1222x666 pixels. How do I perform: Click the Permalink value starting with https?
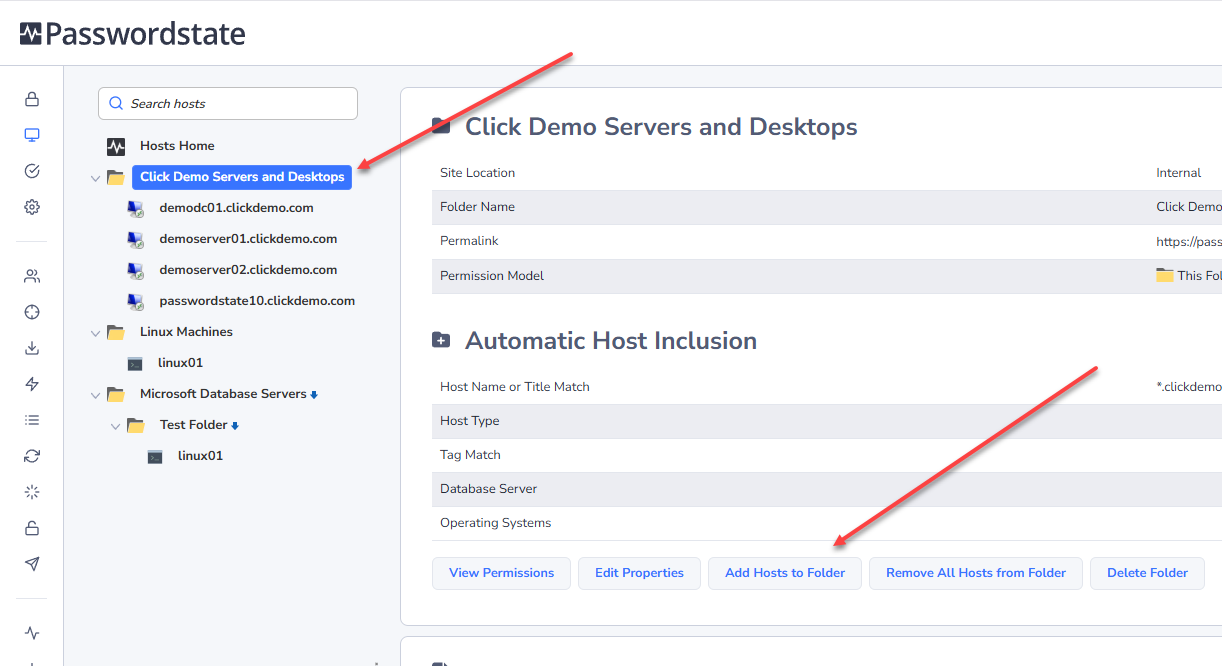point(1189,241)
